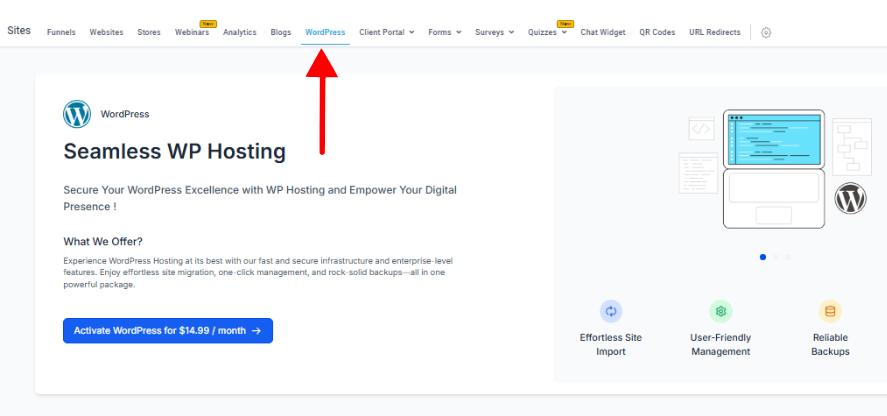
Task: Select the second carousel dot
Action: [x=776, y=257]
